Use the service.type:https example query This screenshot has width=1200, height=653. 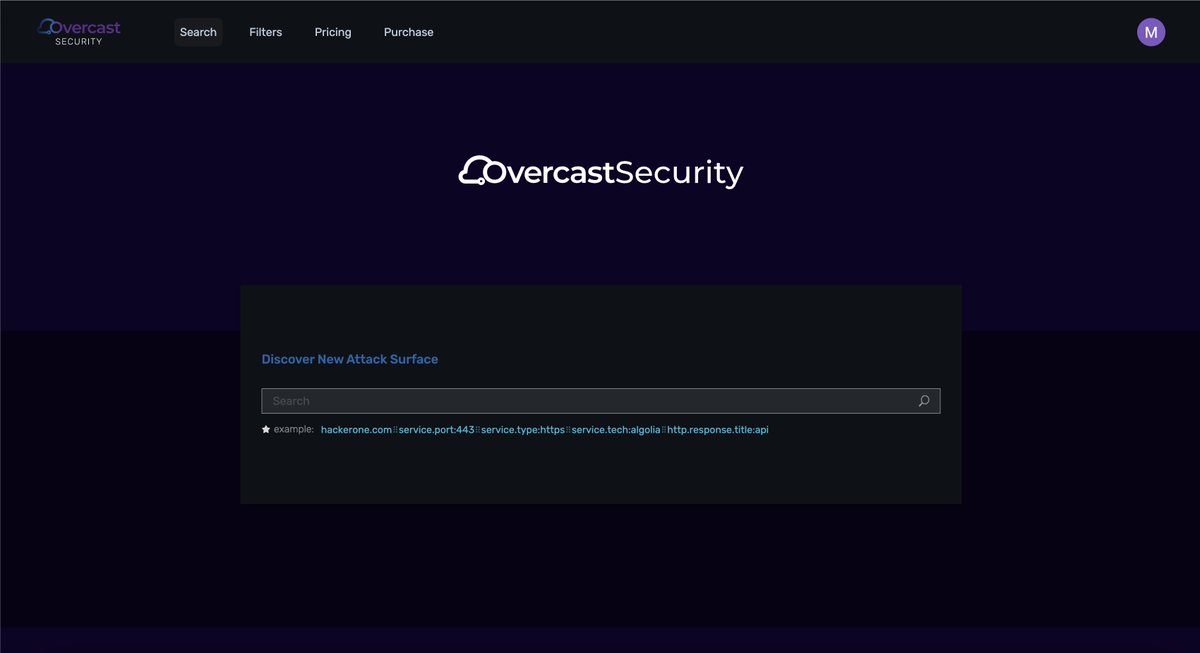tap(523, 429)
